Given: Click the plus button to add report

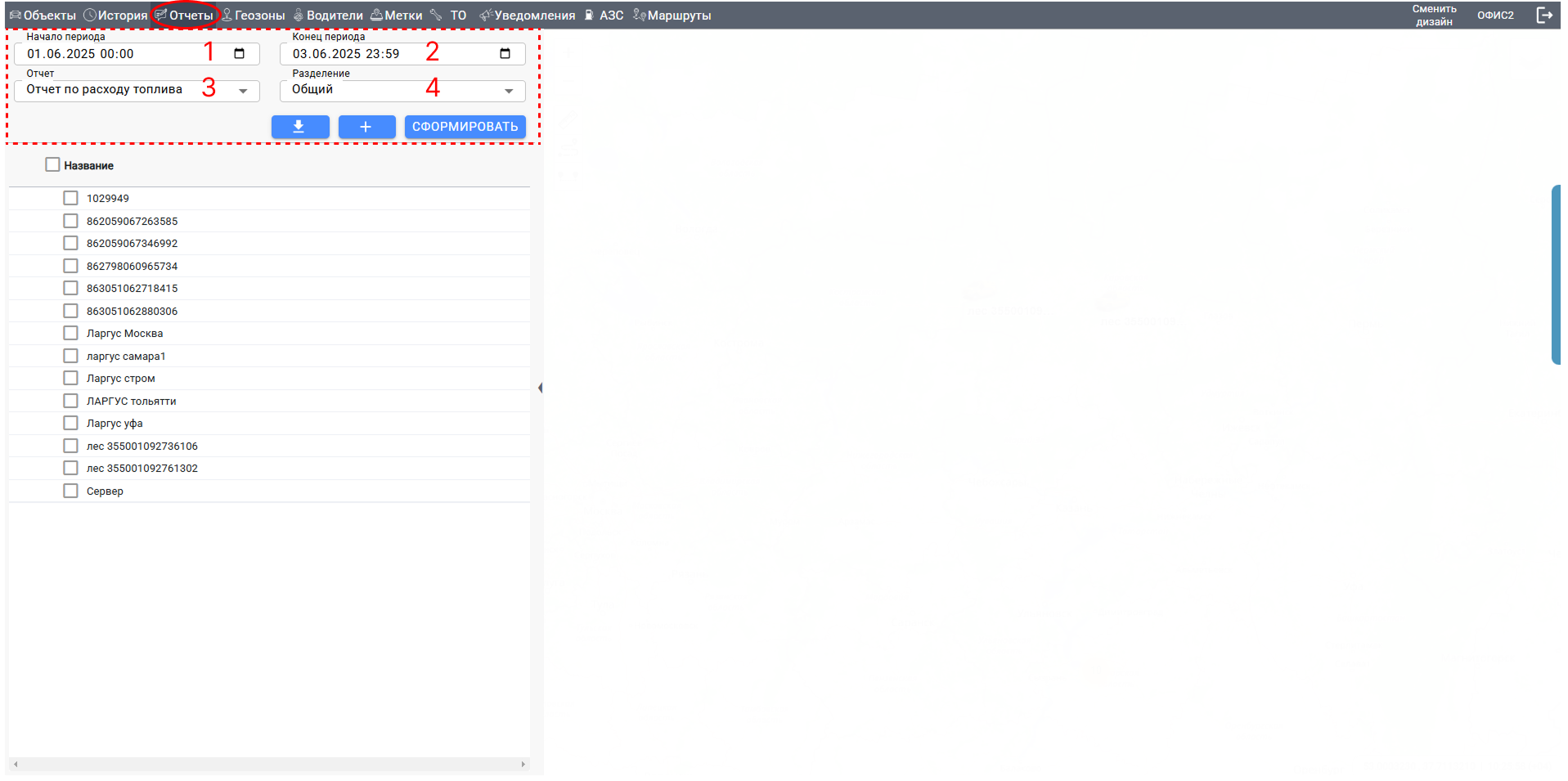Looking at the screenshot, I should (x=366, y=127).
